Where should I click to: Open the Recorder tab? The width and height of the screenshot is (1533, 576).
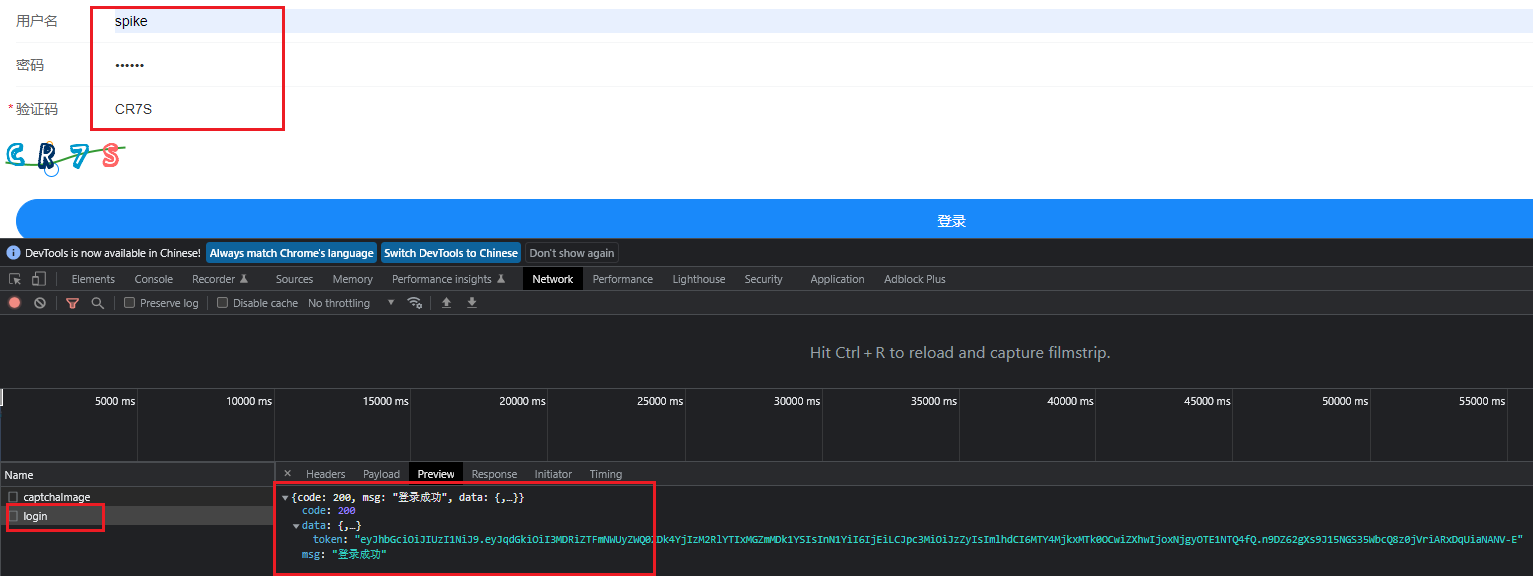[220, 279]
